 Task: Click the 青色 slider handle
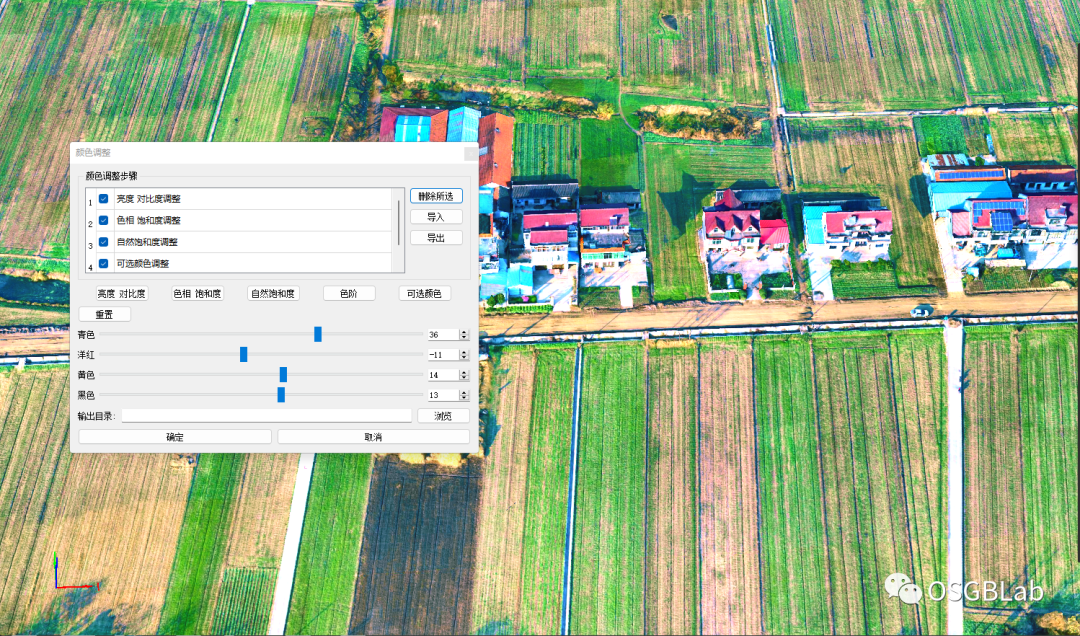(318, 334)
